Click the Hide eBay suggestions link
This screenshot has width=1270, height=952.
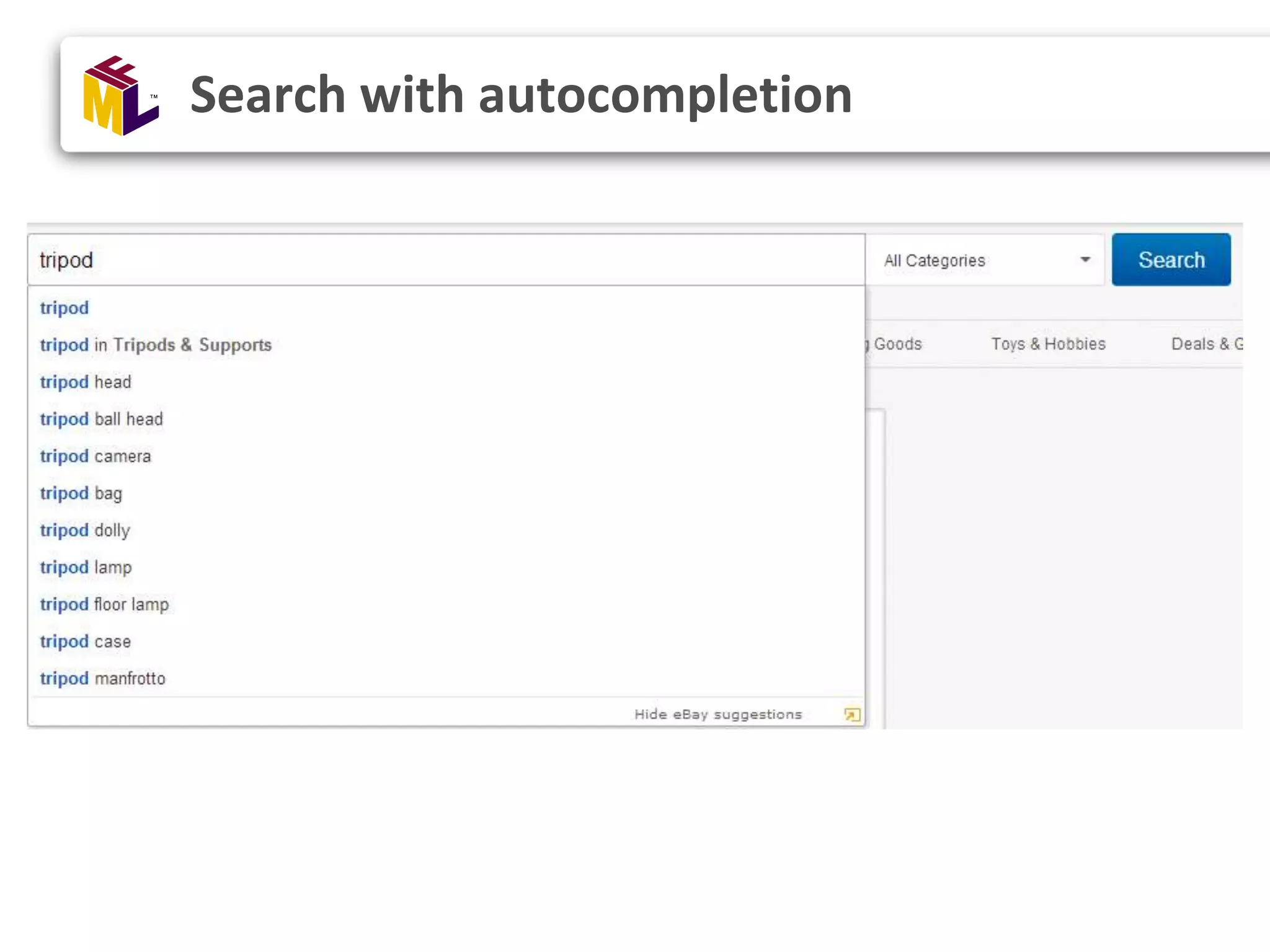(x=717, y=715)
